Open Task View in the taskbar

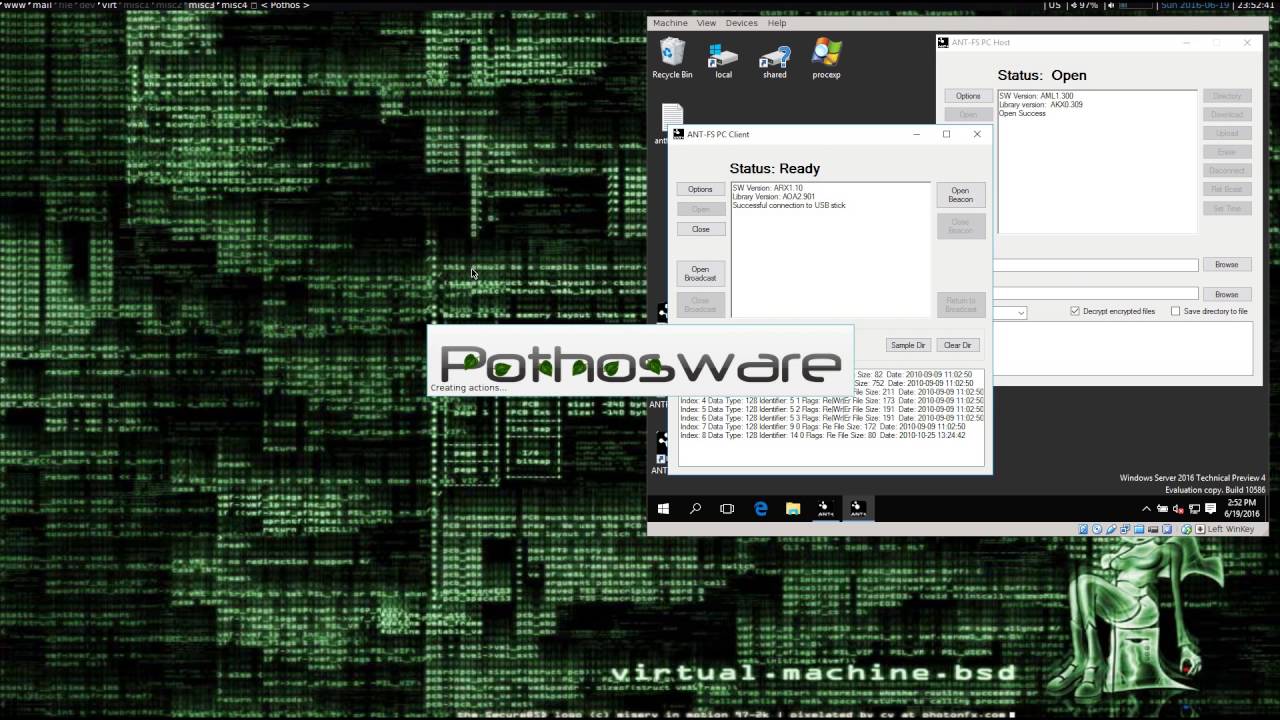pyautogui.click(x=727, y=509)
